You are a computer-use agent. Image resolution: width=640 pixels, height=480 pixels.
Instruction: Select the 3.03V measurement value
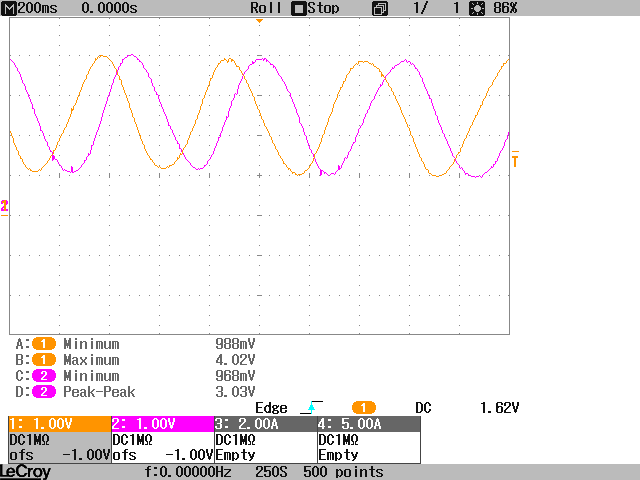235,392
